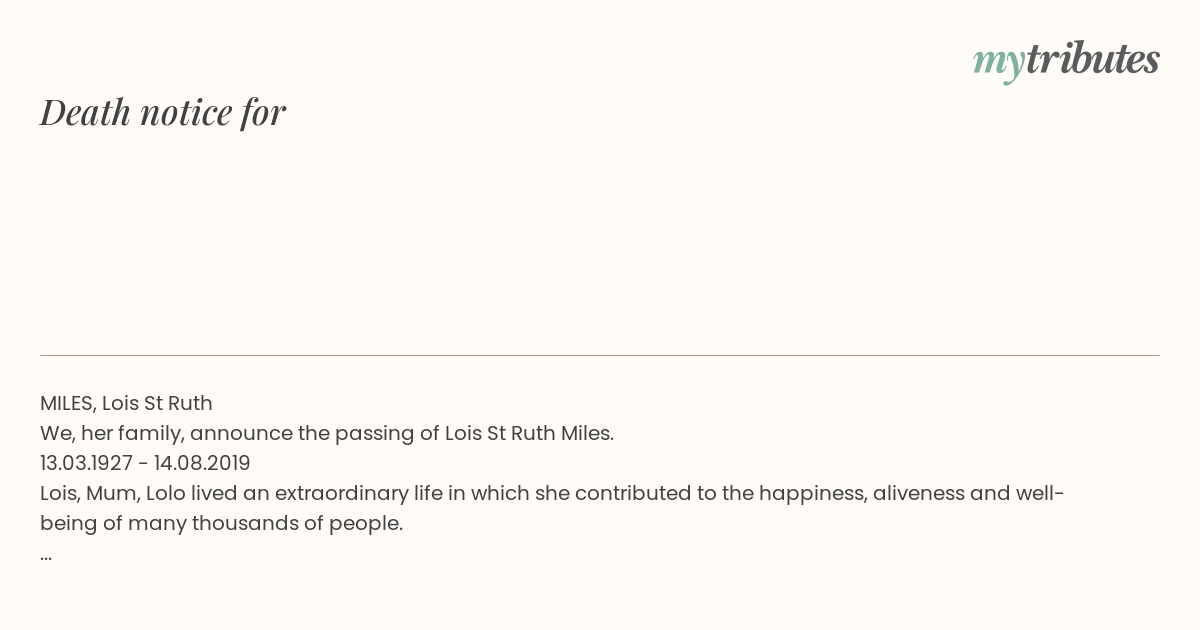This screenshot has width=1200, height=630.
Task: Click the mytributes logo
Action: pyautogui.click(x=1066, y=61)
